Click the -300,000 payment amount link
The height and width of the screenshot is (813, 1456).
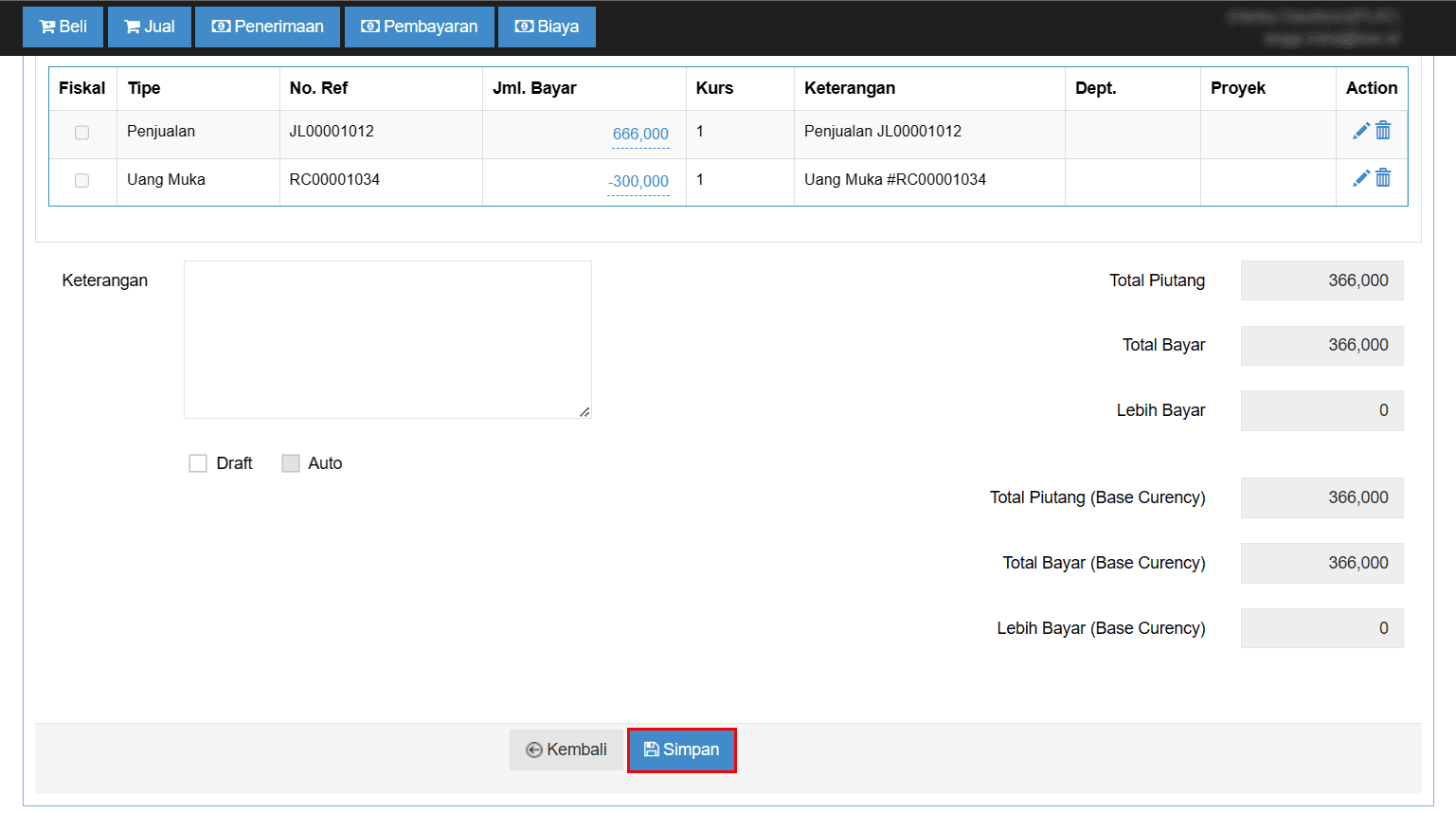pos(638,182)
